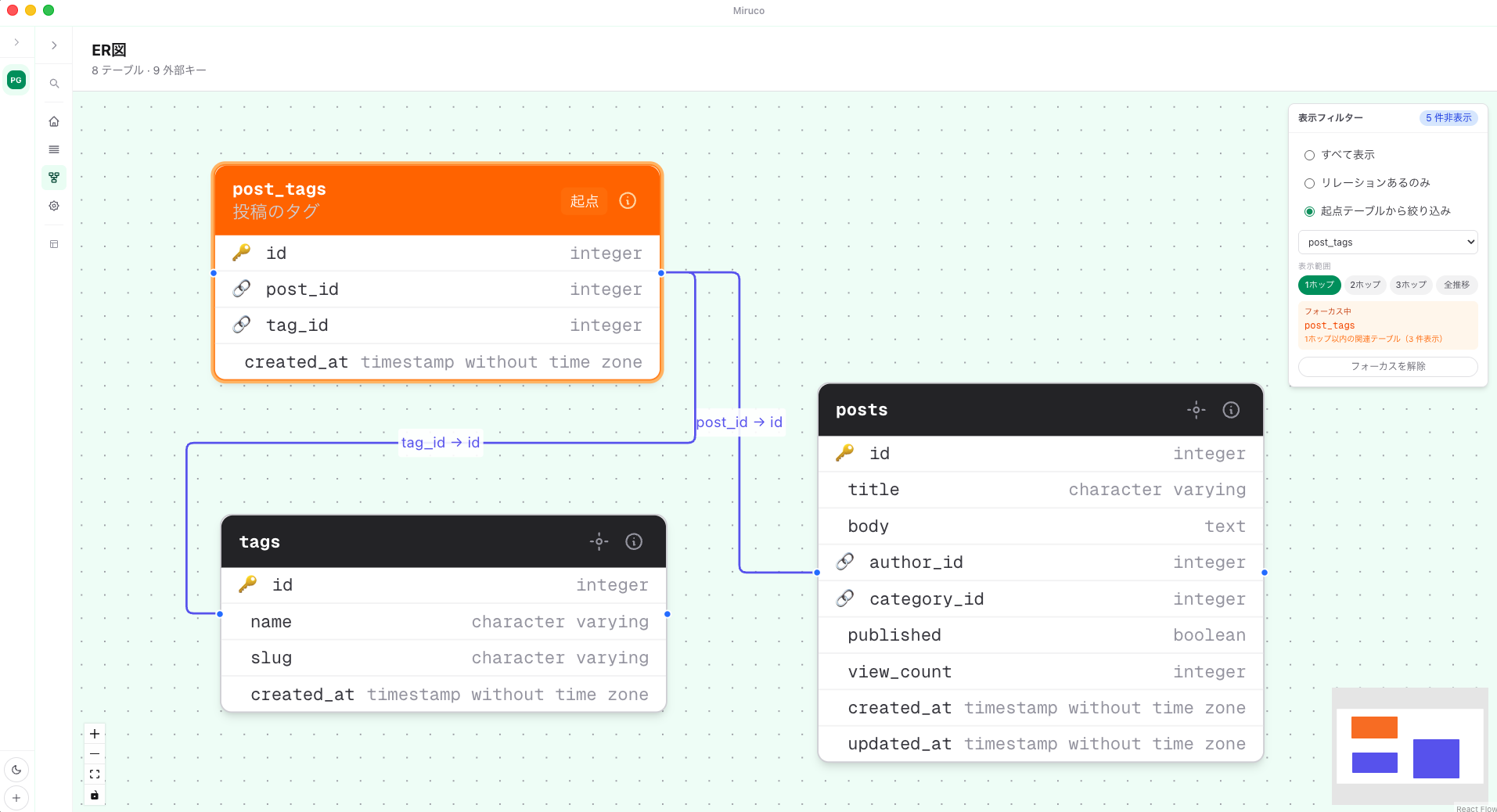
Task: Click the フォーカスを解除 button
Action: click(1387, 366)
